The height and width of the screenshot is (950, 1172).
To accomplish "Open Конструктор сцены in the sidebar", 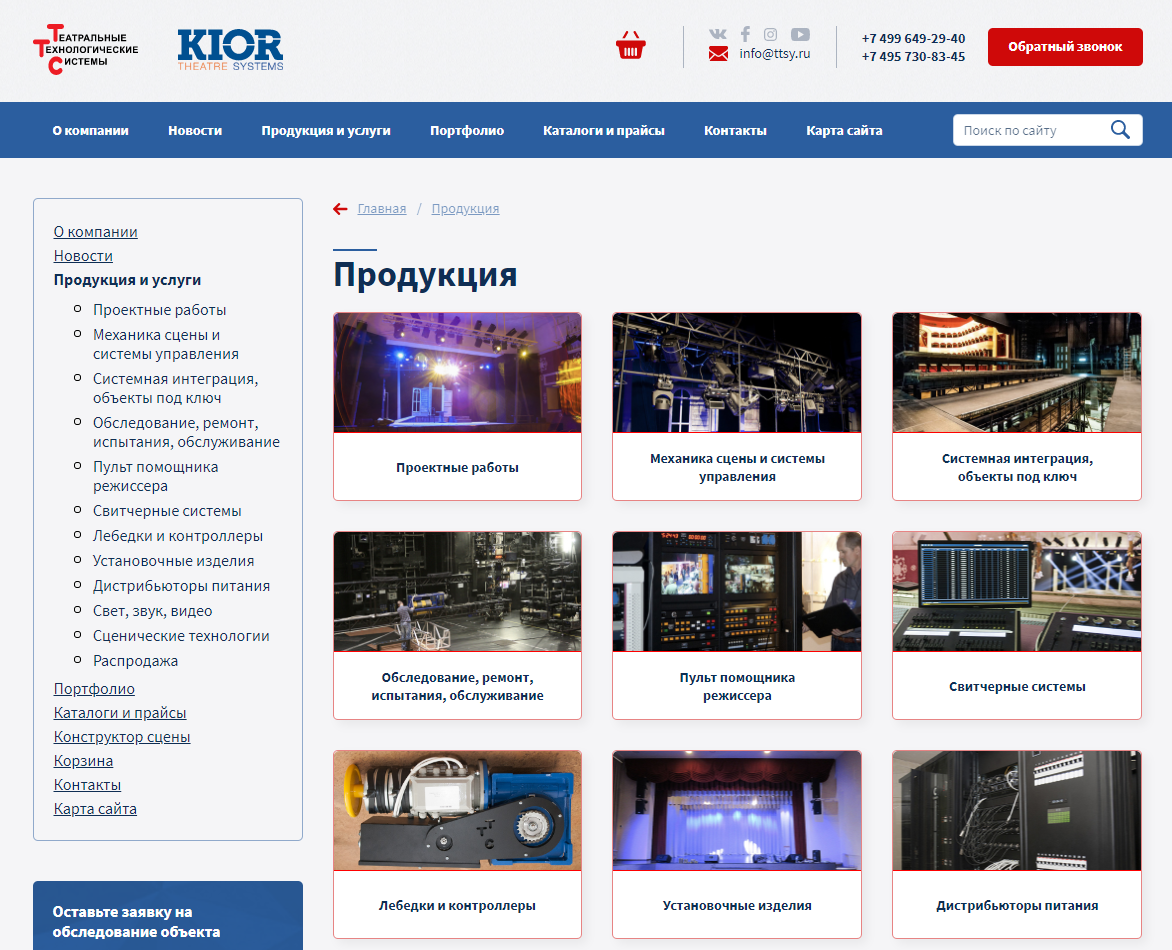I will tap(122, 737).
